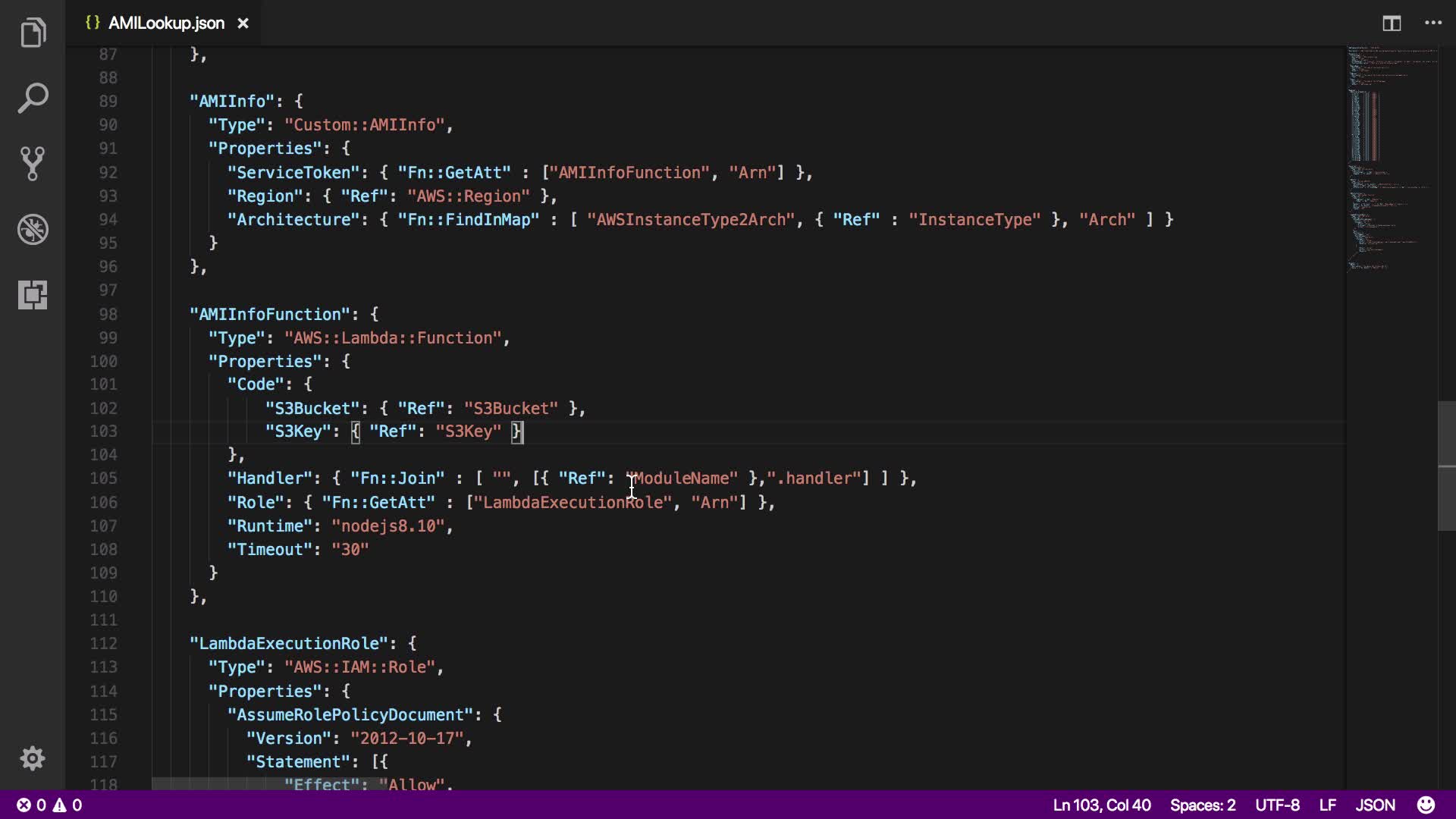Select the AMILookup.json editor tab

(x=166, y=24)
